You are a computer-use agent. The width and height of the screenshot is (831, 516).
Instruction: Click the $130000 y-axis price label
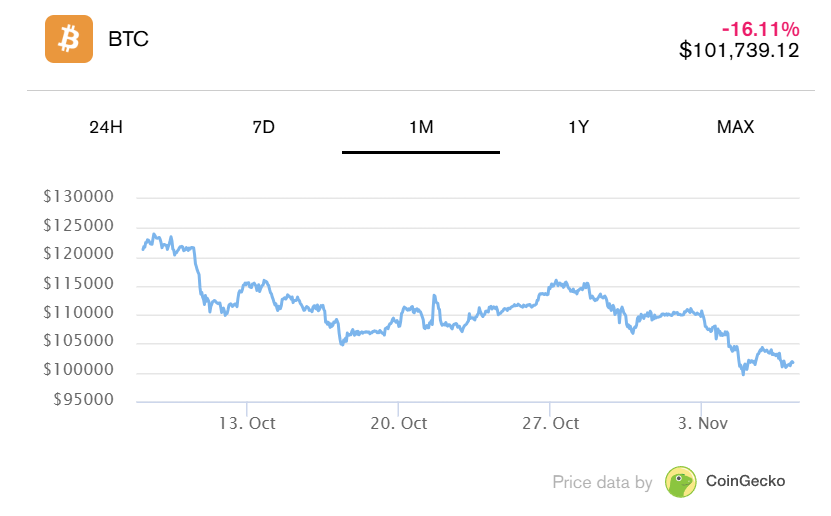79,198
